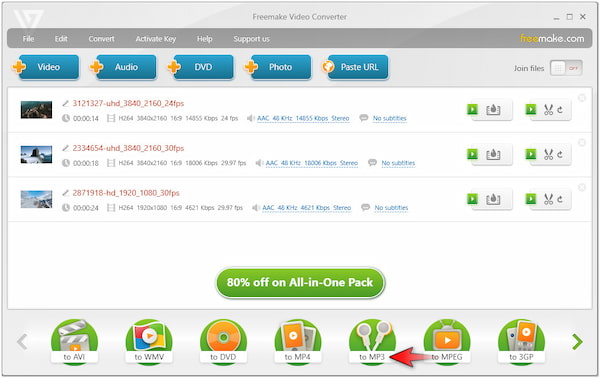Add a DVD source

pyautogui.click(x=201, y=67)
